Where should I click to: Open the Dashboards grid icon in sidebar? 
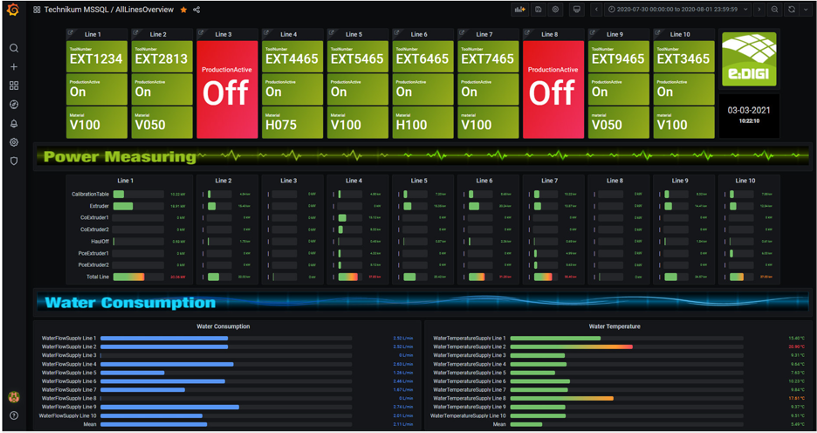(14, 86)
